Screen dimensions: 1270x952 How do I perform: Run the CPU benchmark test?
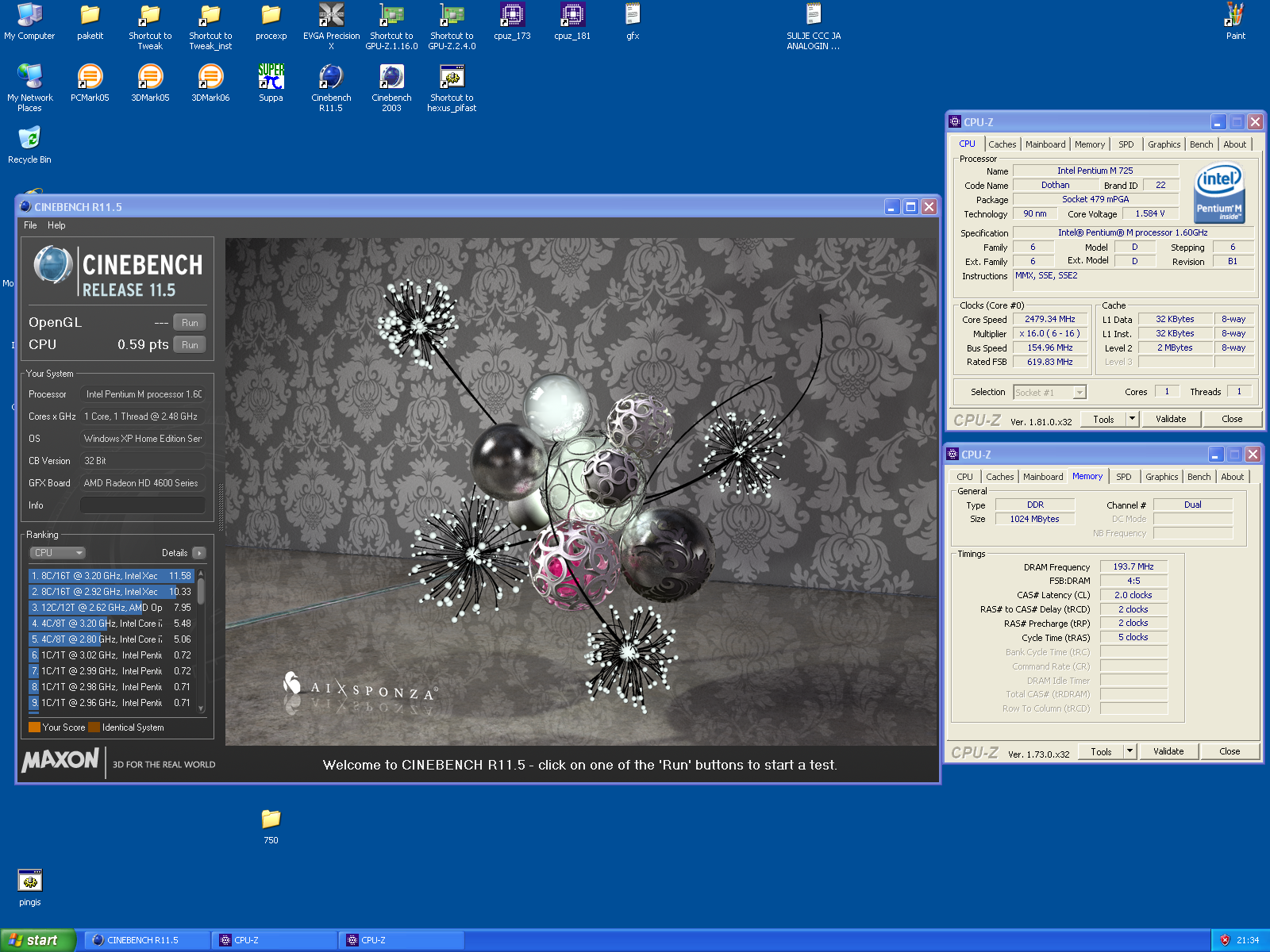[190, 345]
